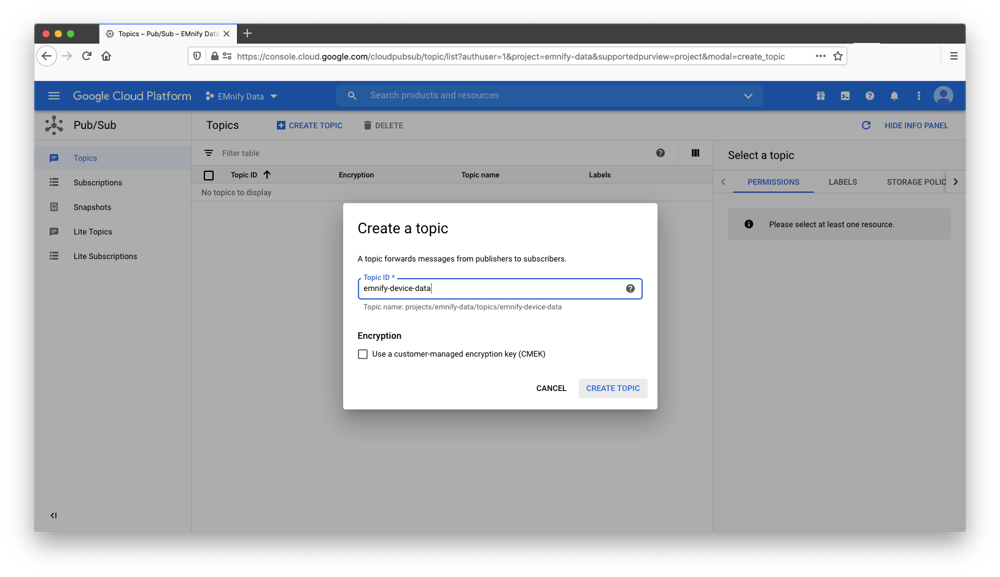
Task: Enable customer-managed encryption key (CMEK) checkbox
Action: [x=363, y=354]
